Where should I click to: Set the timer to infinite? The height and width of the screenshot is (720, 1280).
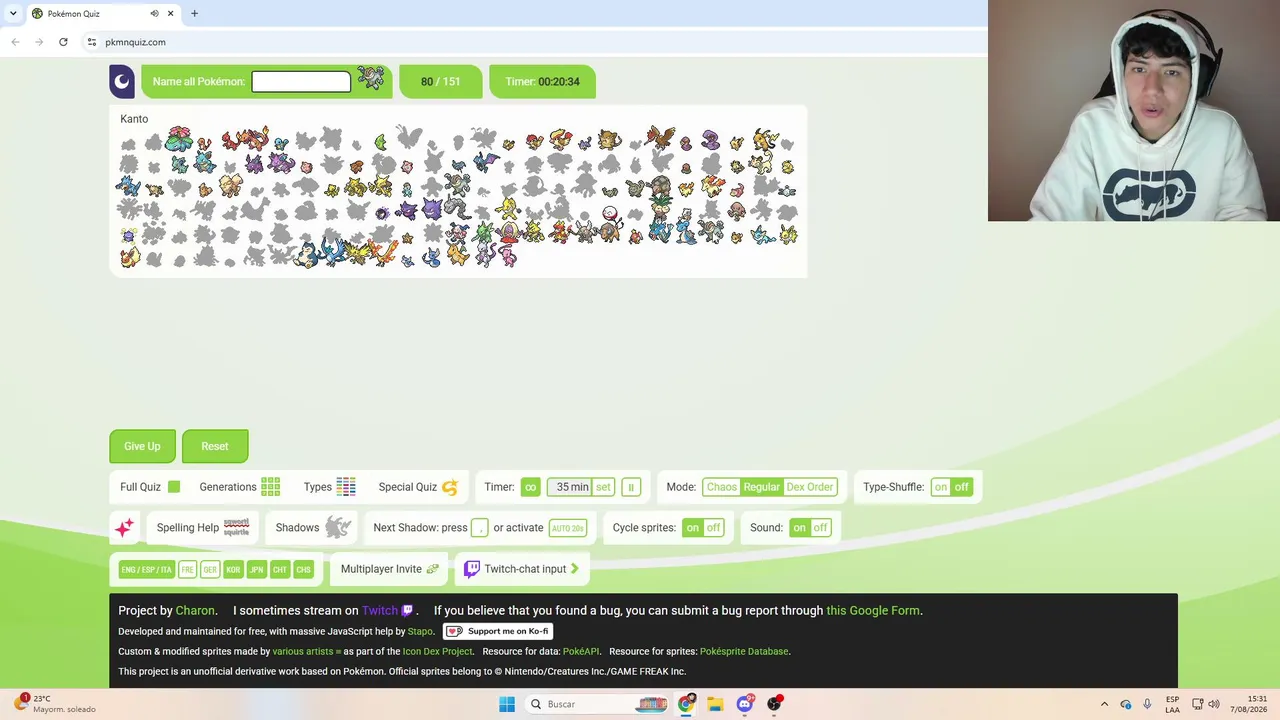(530, 487)
